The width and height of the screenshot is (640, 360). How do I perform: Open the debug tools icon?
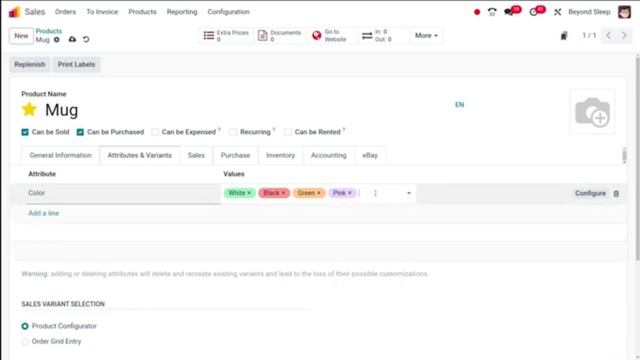pyautogui.click(x=557, y=12)
